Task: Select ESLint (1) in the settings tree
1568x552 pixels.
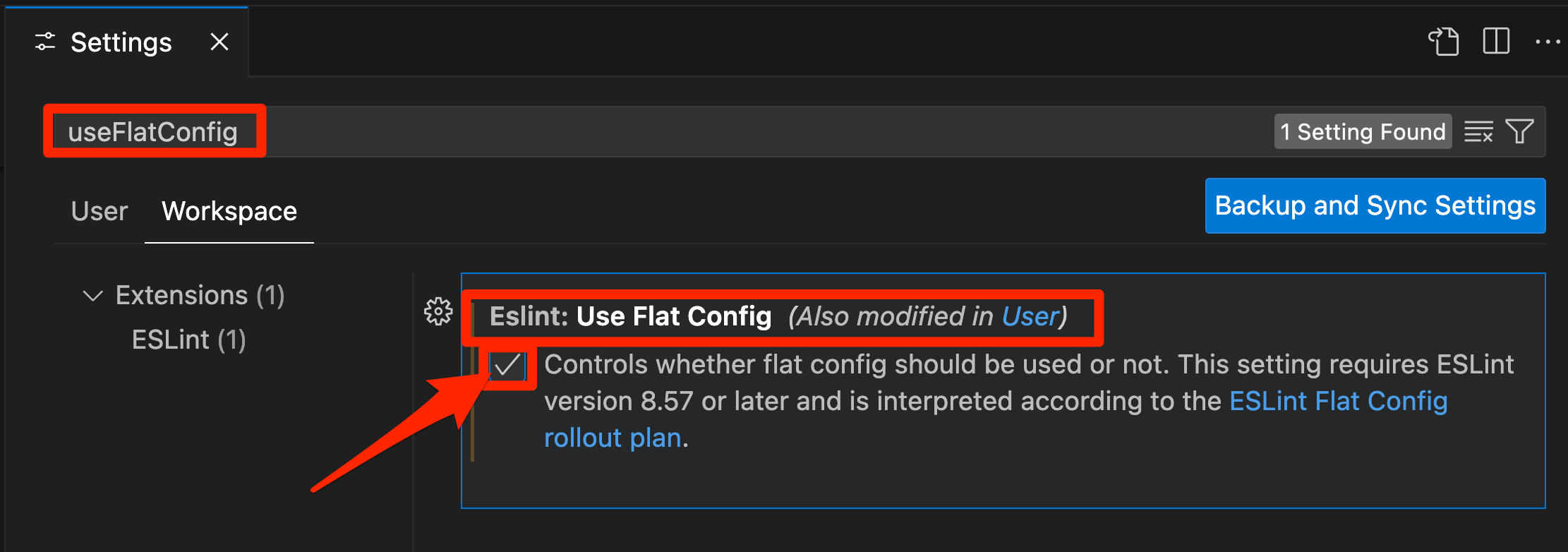Action: coord(188,340)
